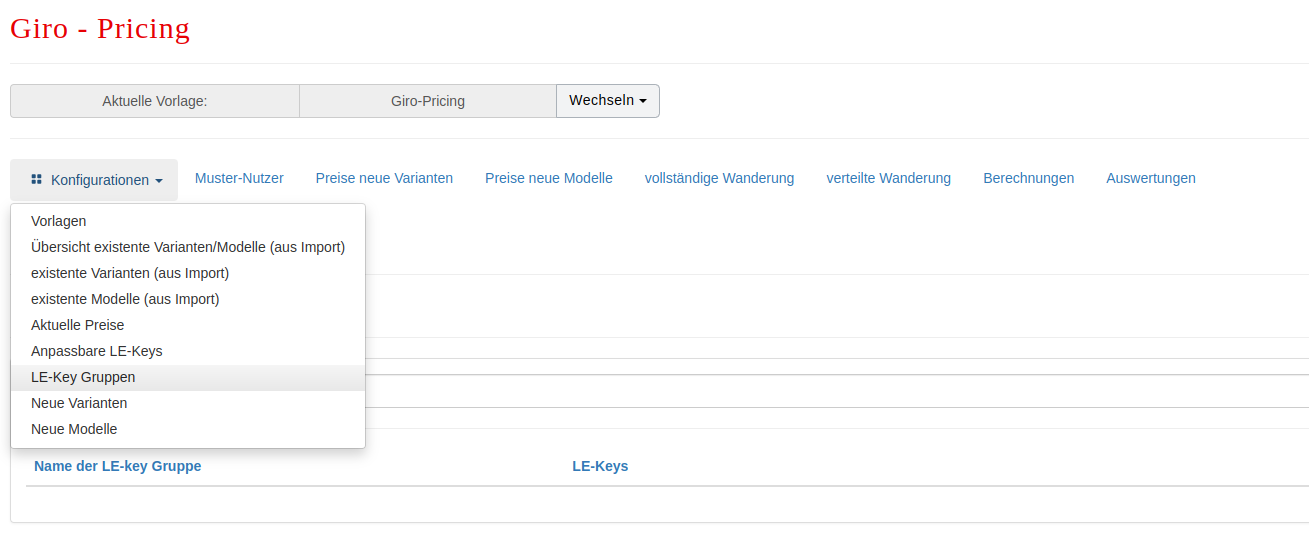Switch to the Muster-Nutzer tab
The image size is (1309, 551).
tap(239, 178)
